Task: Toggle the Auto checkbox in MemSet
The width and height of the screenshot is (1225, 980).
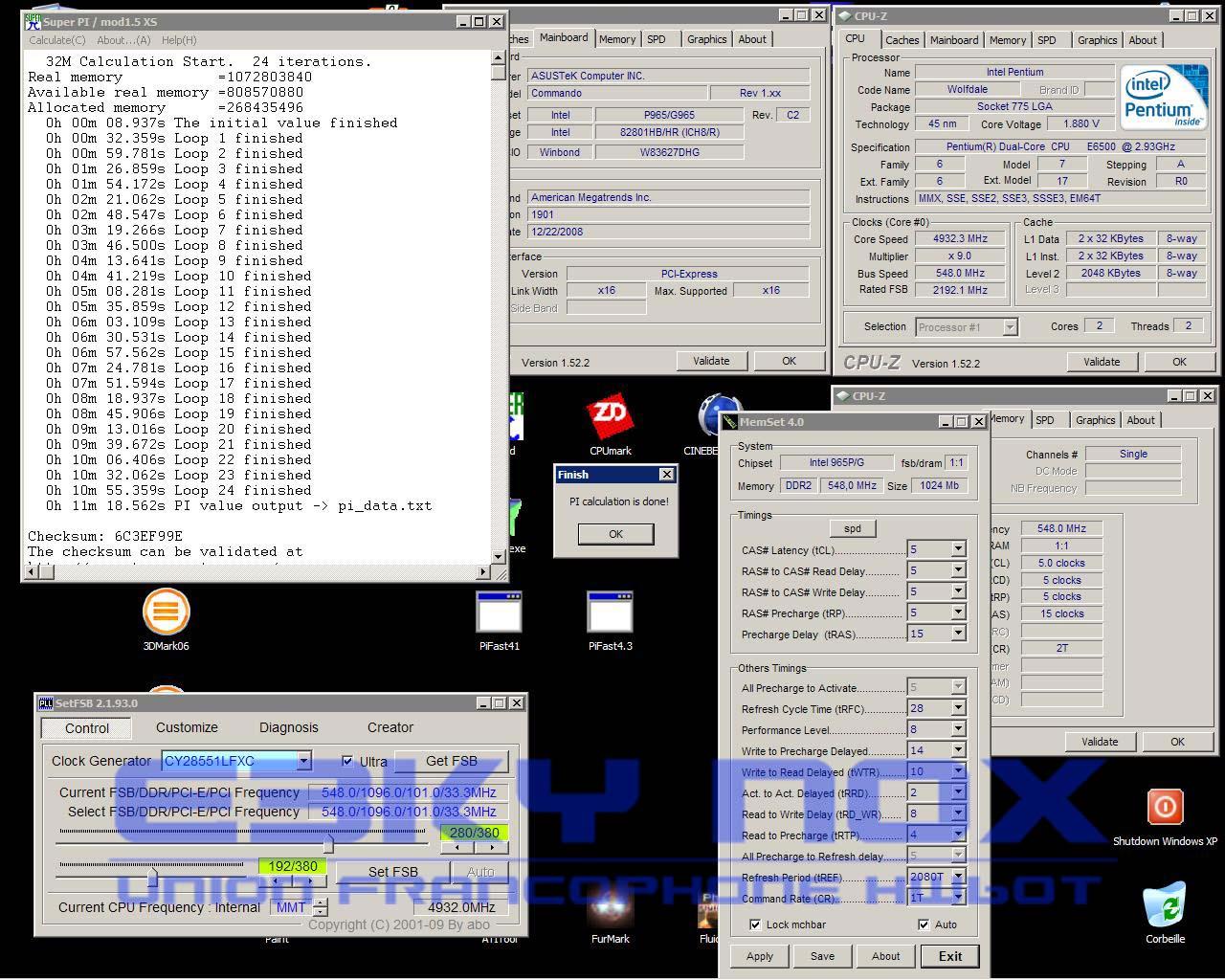Action: 923,924
